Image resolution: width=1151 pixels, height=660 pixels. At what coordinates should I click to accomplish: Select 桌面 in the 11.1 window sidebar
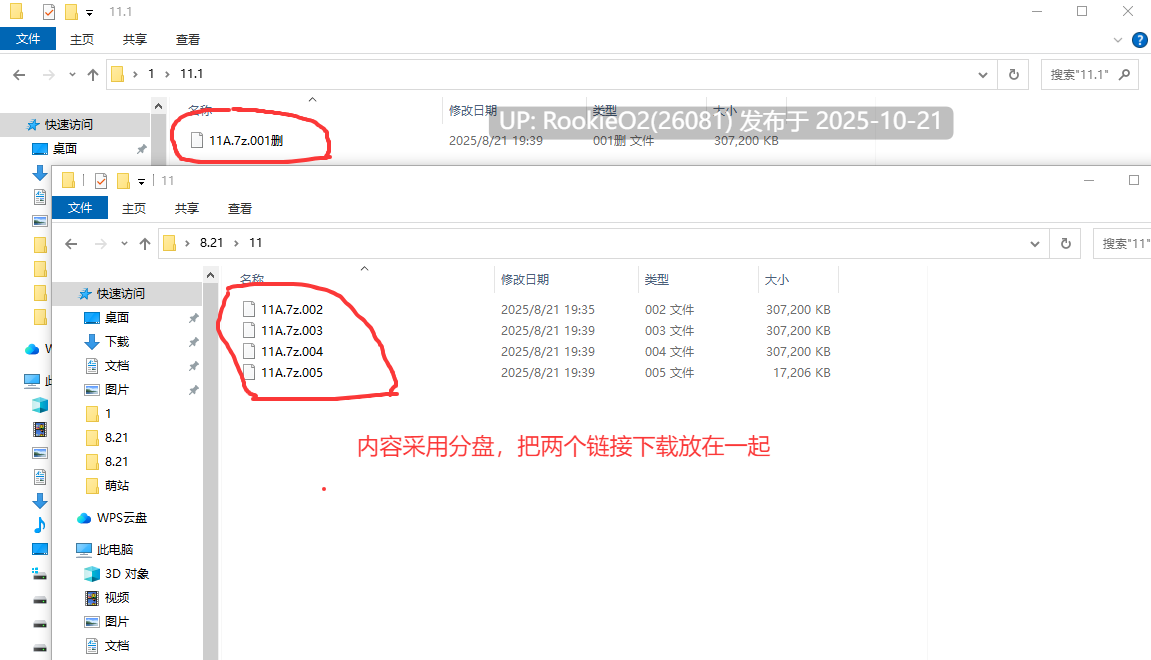coord(65,149)
